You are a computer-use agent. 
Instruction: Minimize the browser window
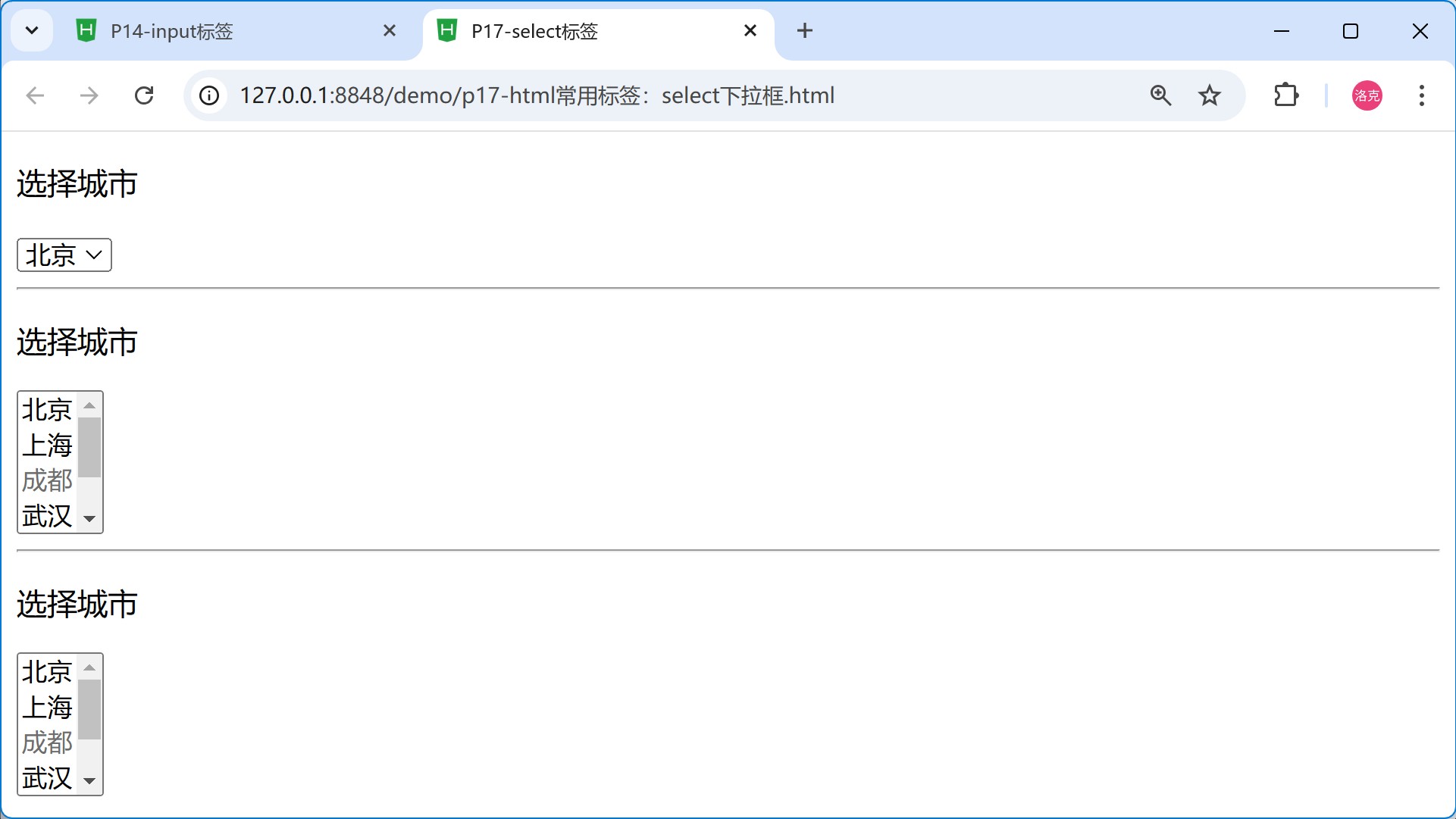click(x=1282, y=31)
